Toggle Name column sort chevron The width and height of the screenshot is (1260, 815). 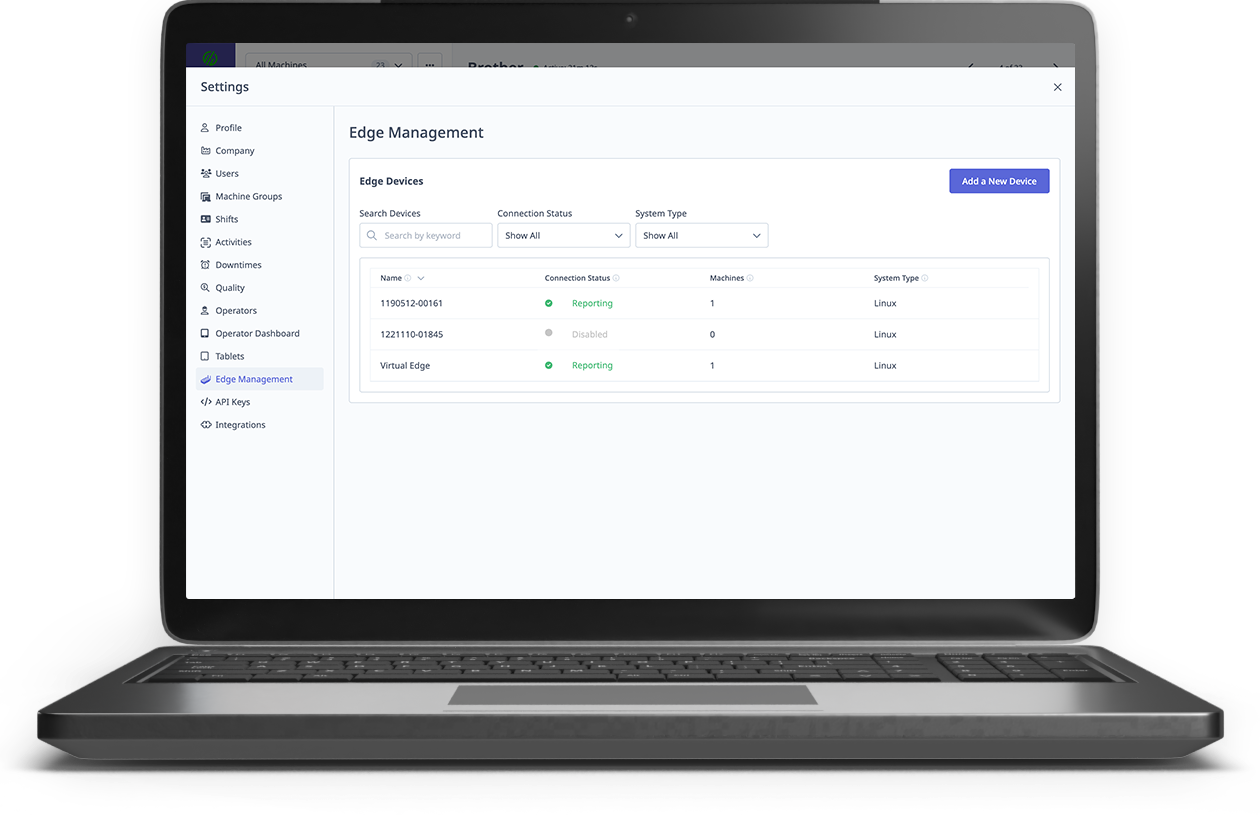click(421, 278)
